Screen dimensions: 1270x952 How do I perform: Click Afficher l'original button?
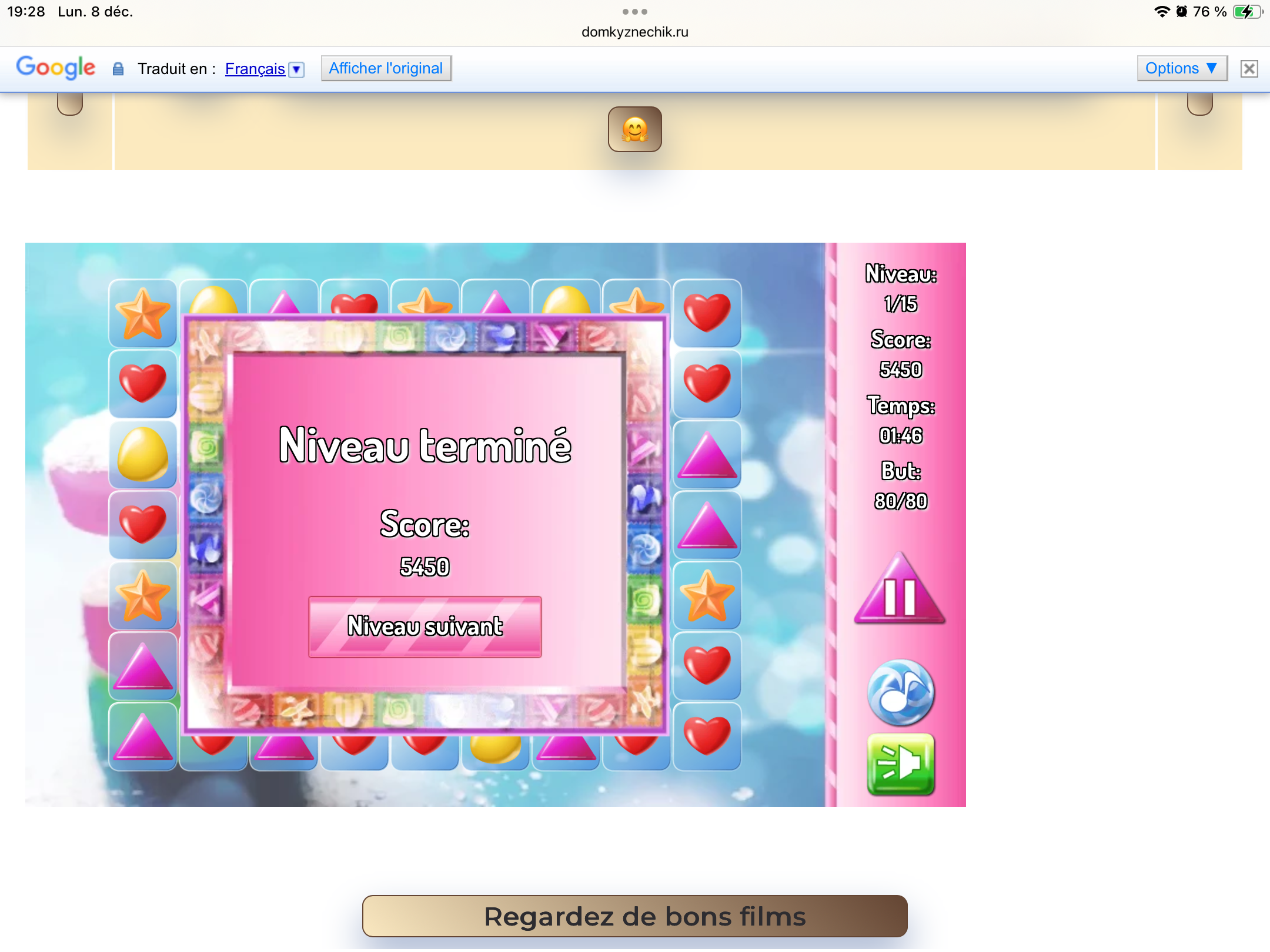tap(386, 68)
